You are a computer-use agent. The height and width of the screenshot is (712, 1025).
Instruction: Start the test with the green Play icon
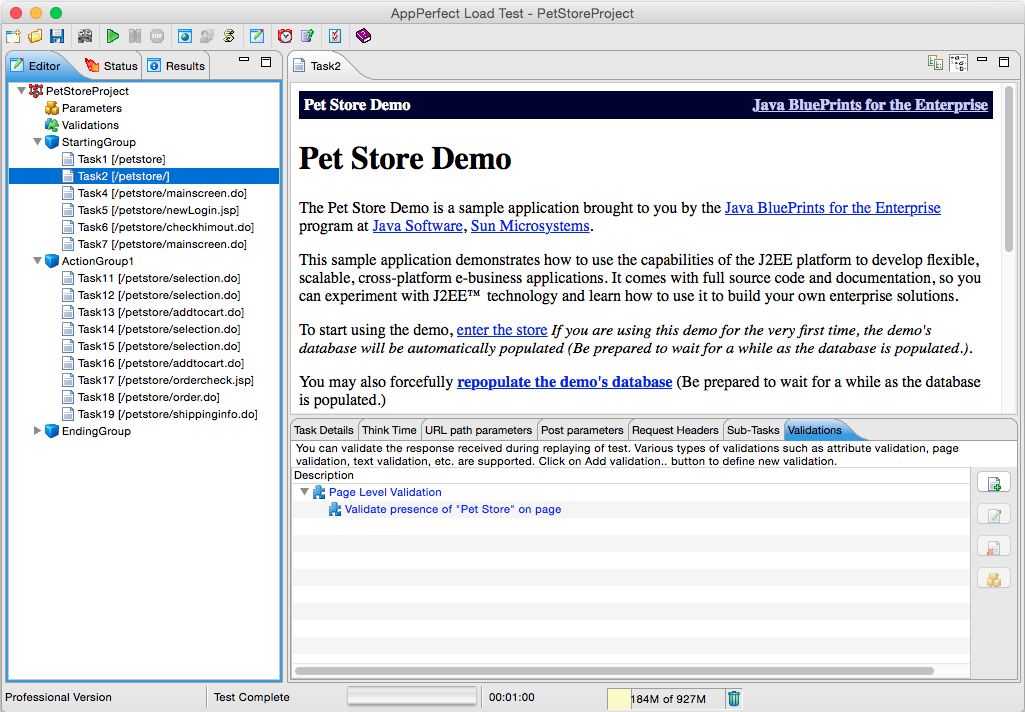tap(112, 36)
